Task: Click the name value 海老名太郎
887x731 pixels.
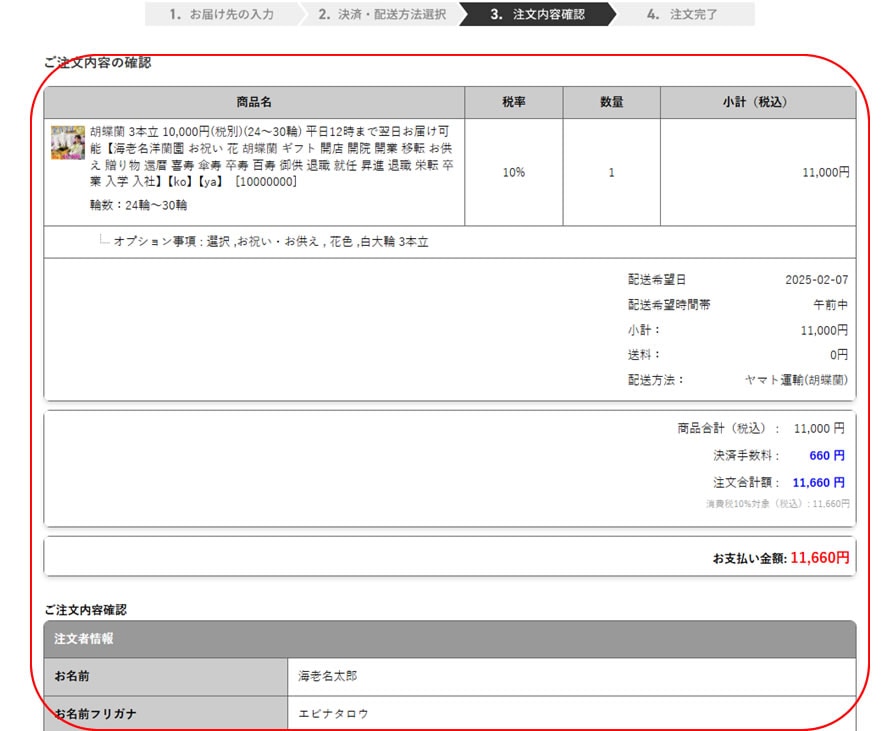Action: (x=328, y=676)
